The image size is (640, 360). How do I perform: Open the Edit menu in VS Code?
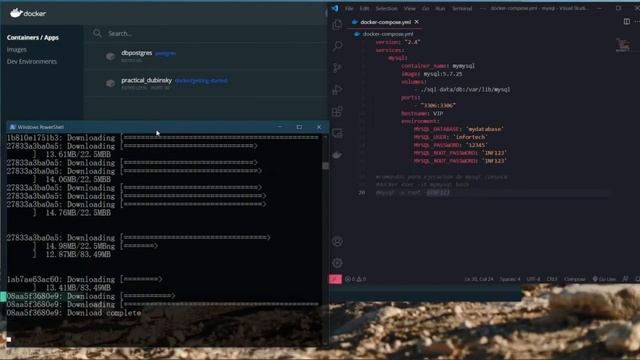(364, 8)
